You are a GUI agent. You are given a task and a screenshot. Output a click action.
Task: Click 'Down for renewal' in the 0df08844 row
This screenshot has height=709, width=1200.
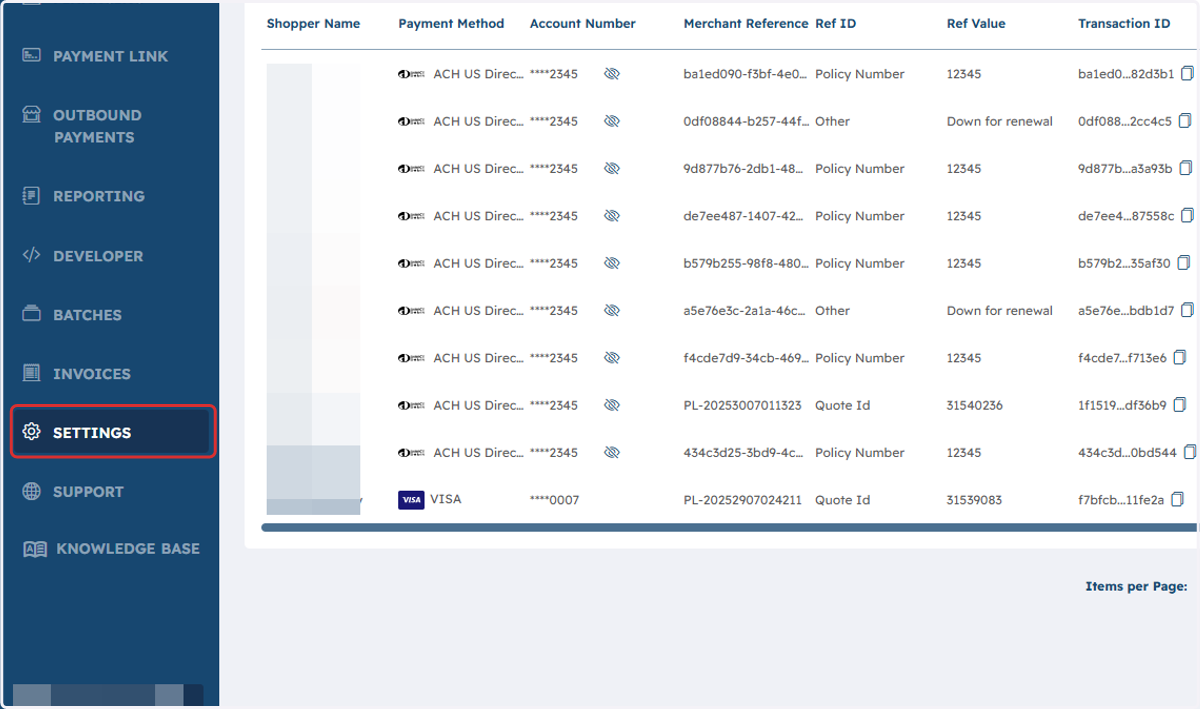(x=1000, y=121)
